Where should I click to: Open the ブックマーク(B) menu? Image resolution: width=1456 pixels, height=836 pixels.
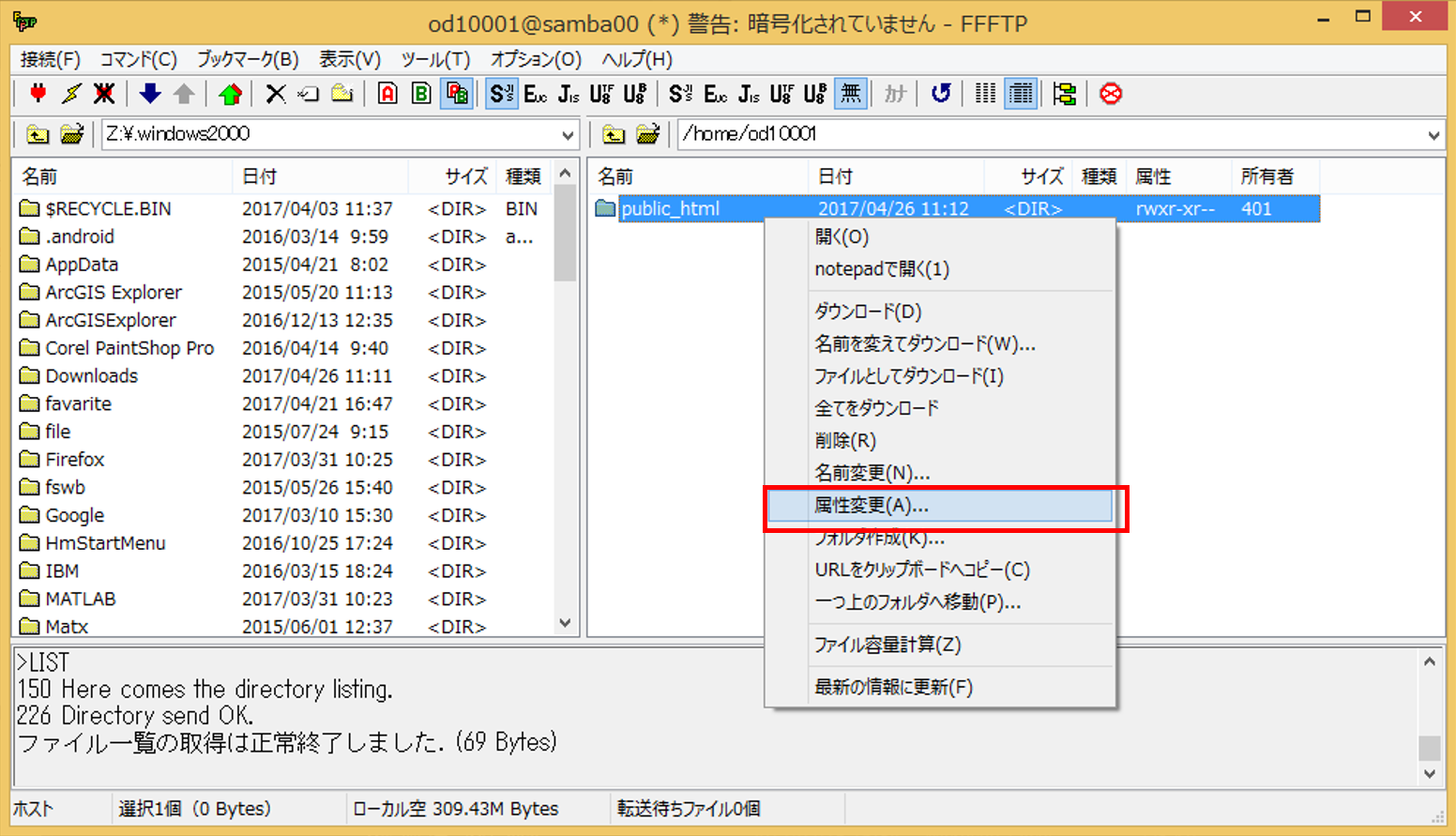pyautogui.click(x=248, y=59)
